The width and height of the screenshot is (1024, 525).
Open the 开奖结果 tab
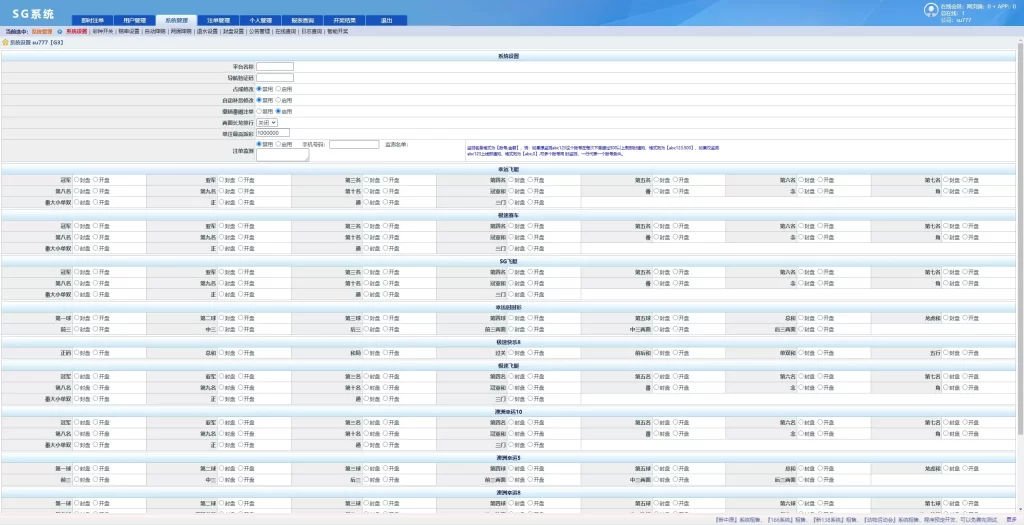click(344, 20)
